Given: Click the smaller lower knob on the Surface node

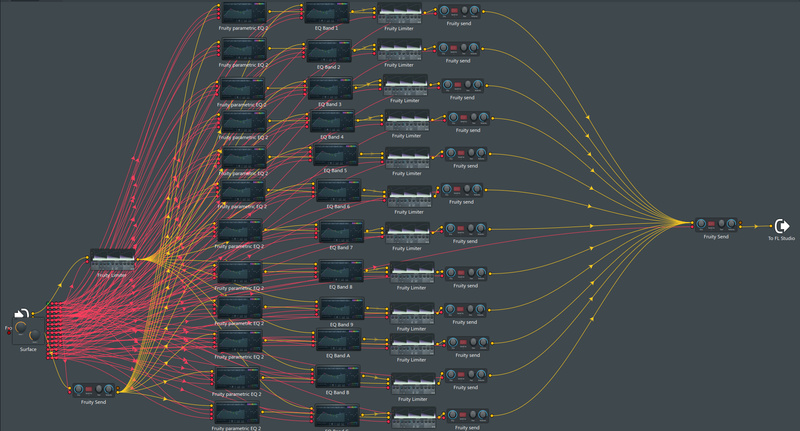Looking at the screenshot, I should (x=34, y=336).
